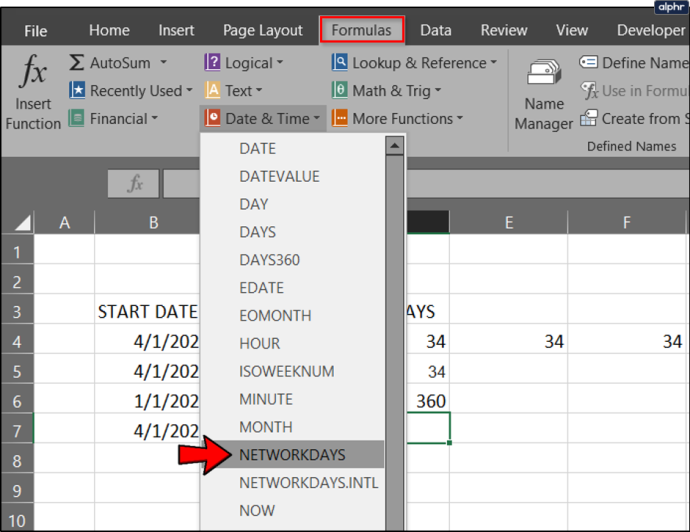Click the formula bar fx button
Screen dimensions: 690x532
(134, 183)
